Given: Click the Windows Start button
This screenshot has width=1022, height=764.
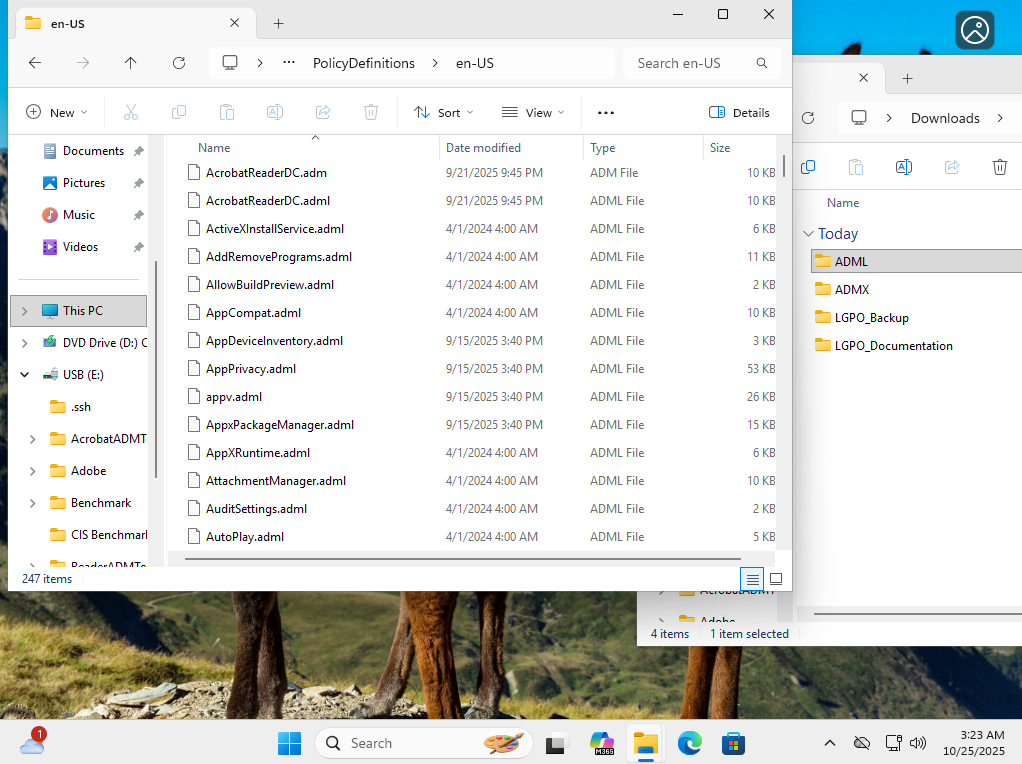Looking at the screenshot, I should (289, 743).
